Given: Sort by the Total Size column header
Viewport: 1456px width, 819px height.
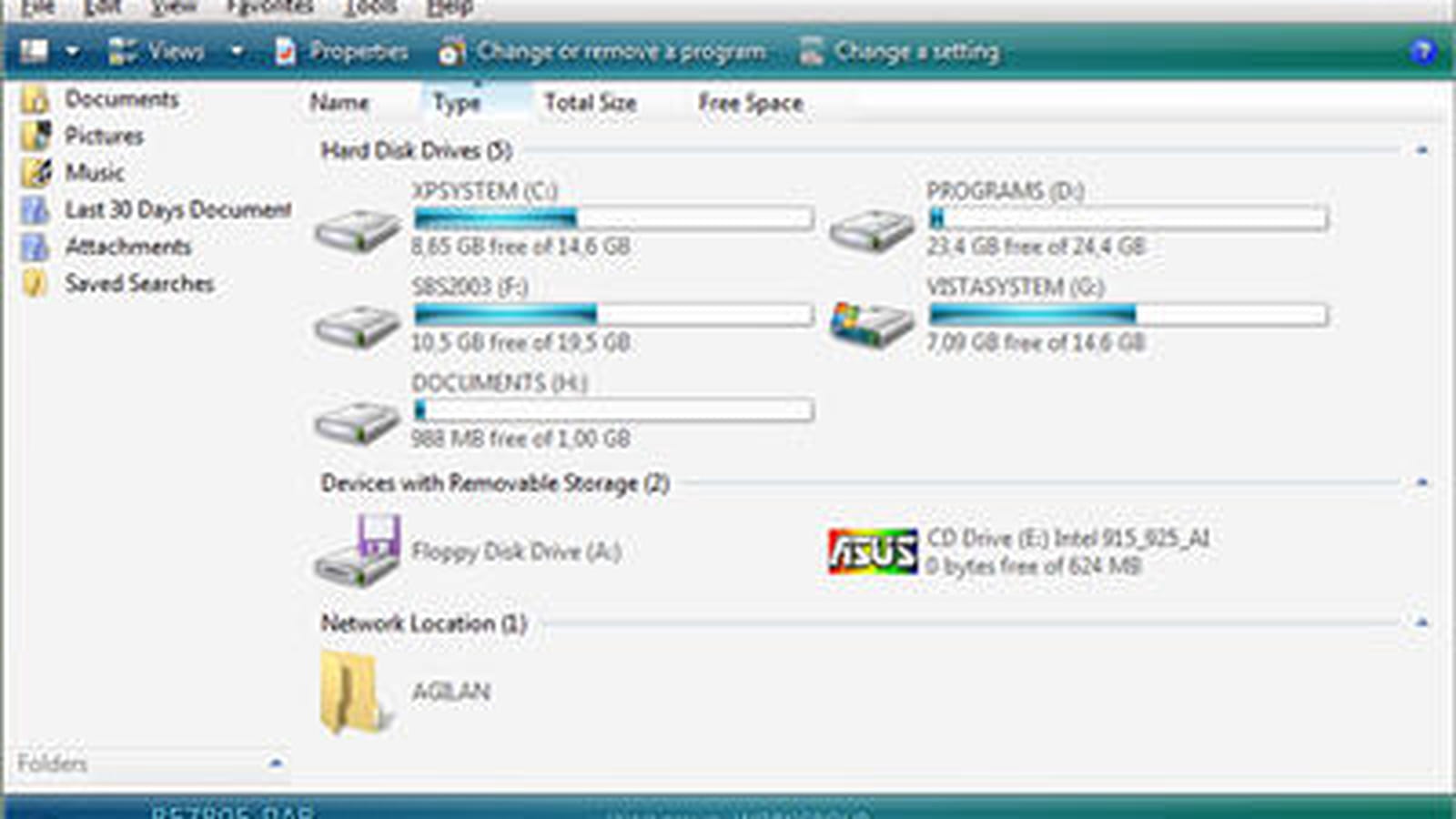Looking at the screenshot, I should pyautogui.click(x=590, y=103).
